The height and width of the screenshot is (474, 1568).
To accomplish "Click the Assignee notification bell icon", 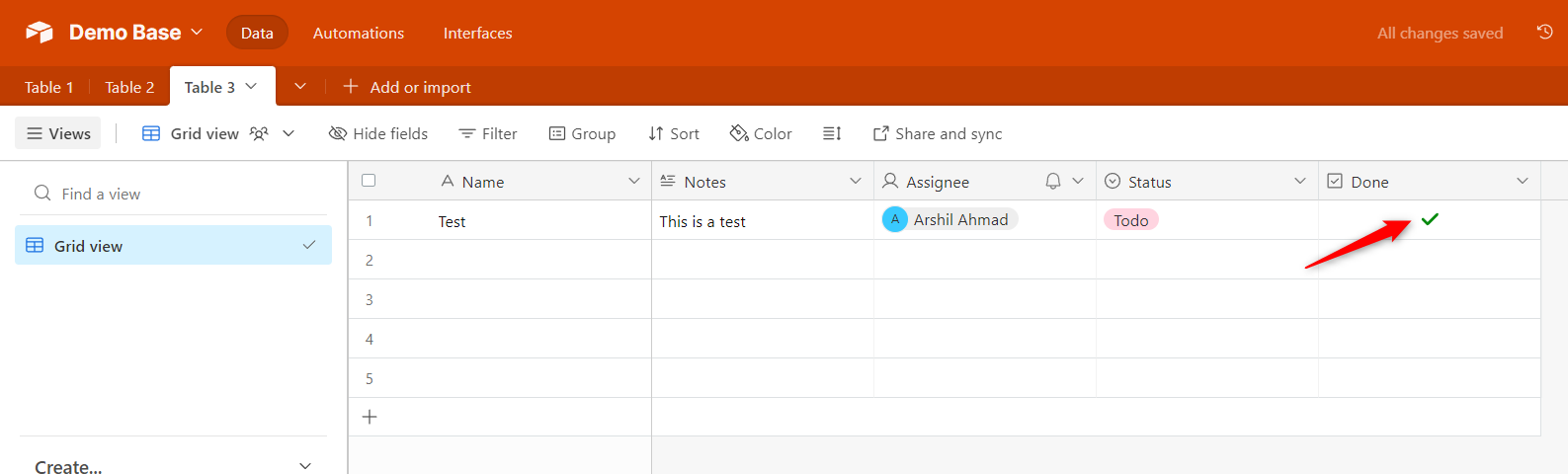I will (x=1053, y=181).
